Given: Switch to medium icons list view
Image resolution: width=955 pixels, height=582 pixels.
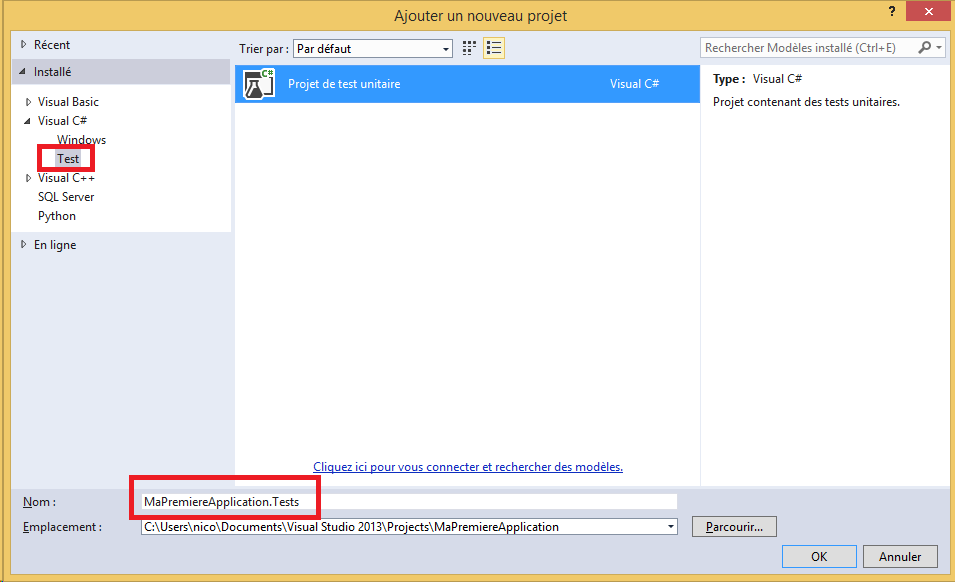Looking at the screenshot, I should click(494, 48).
